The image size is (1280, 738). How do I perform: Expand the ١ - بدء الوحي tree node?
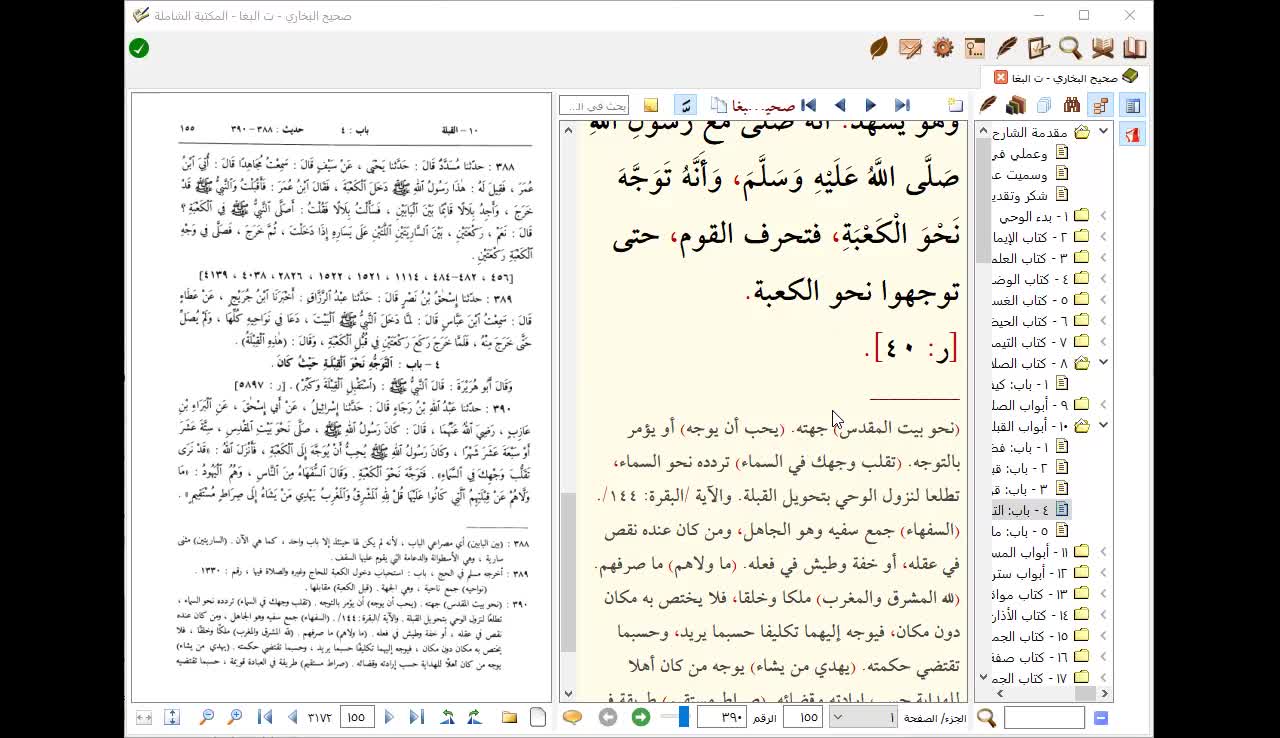(x=1103, y=216)
